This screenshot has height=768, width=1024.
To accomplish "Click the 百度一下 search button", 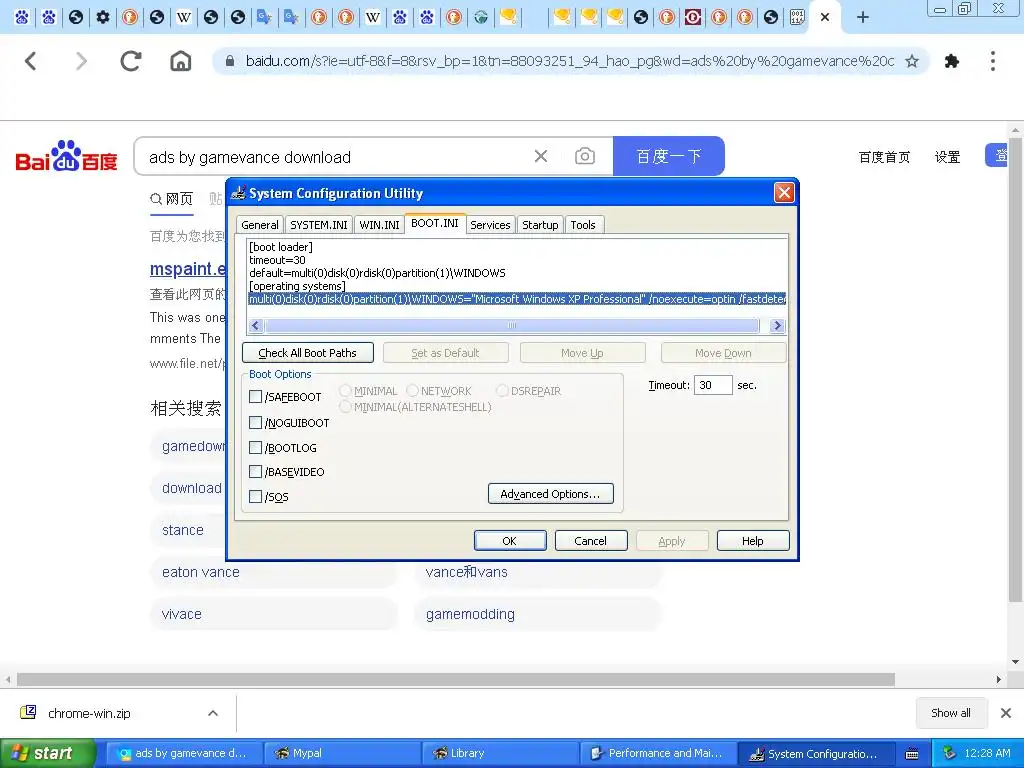I will [x=669, y=156].
